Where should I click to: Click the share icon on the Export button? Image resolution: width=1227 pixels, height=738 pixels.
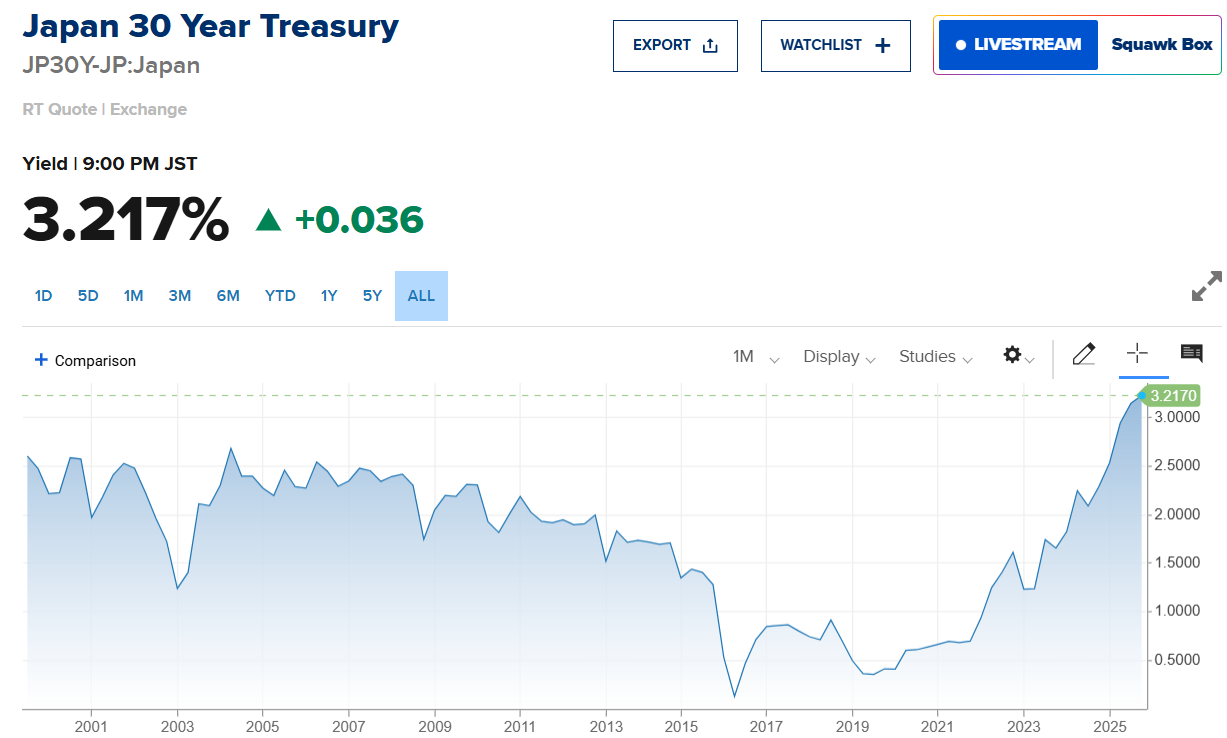(x=710, y=45)
